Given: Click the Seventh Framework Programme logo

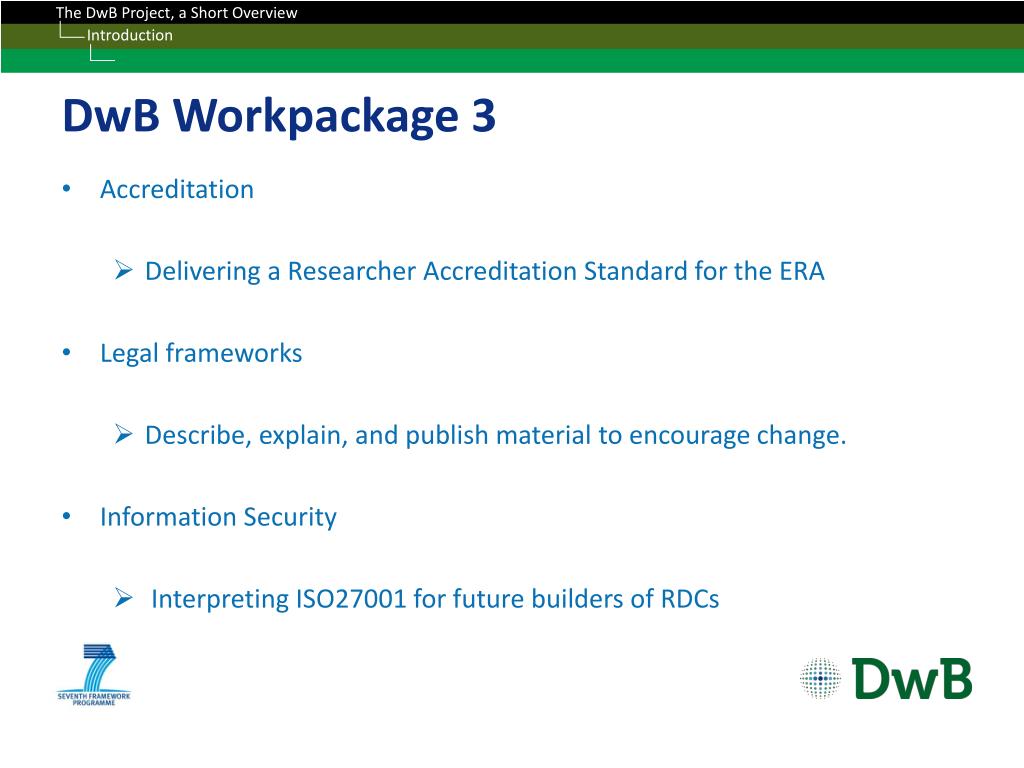Looking at the screenshot, I should pyautogui.click(x=94, y=675).
